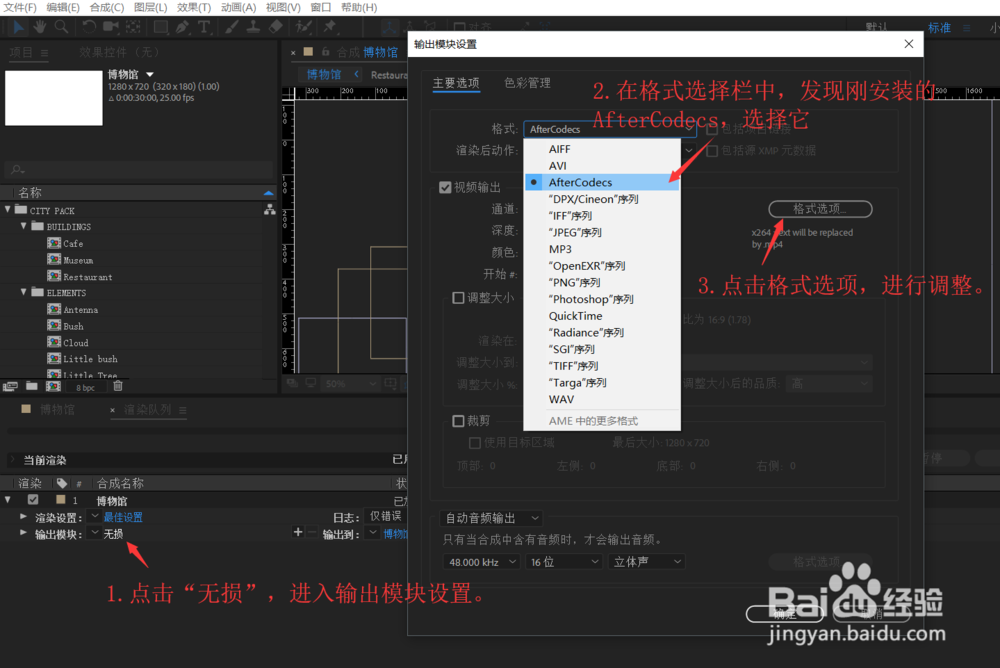
Task: Click the 博物馆 composition thumbnail preview
Action: pyautogui.click(x=54, y=98)
